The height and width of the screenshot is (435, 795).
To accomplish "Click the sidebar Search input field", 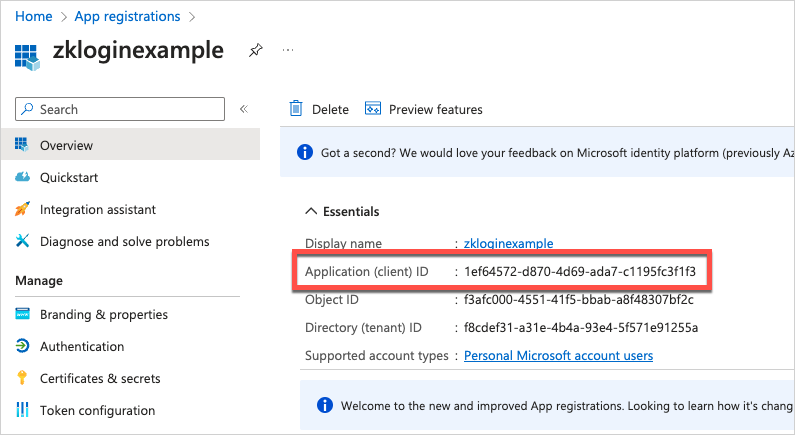I will (120, 109).
